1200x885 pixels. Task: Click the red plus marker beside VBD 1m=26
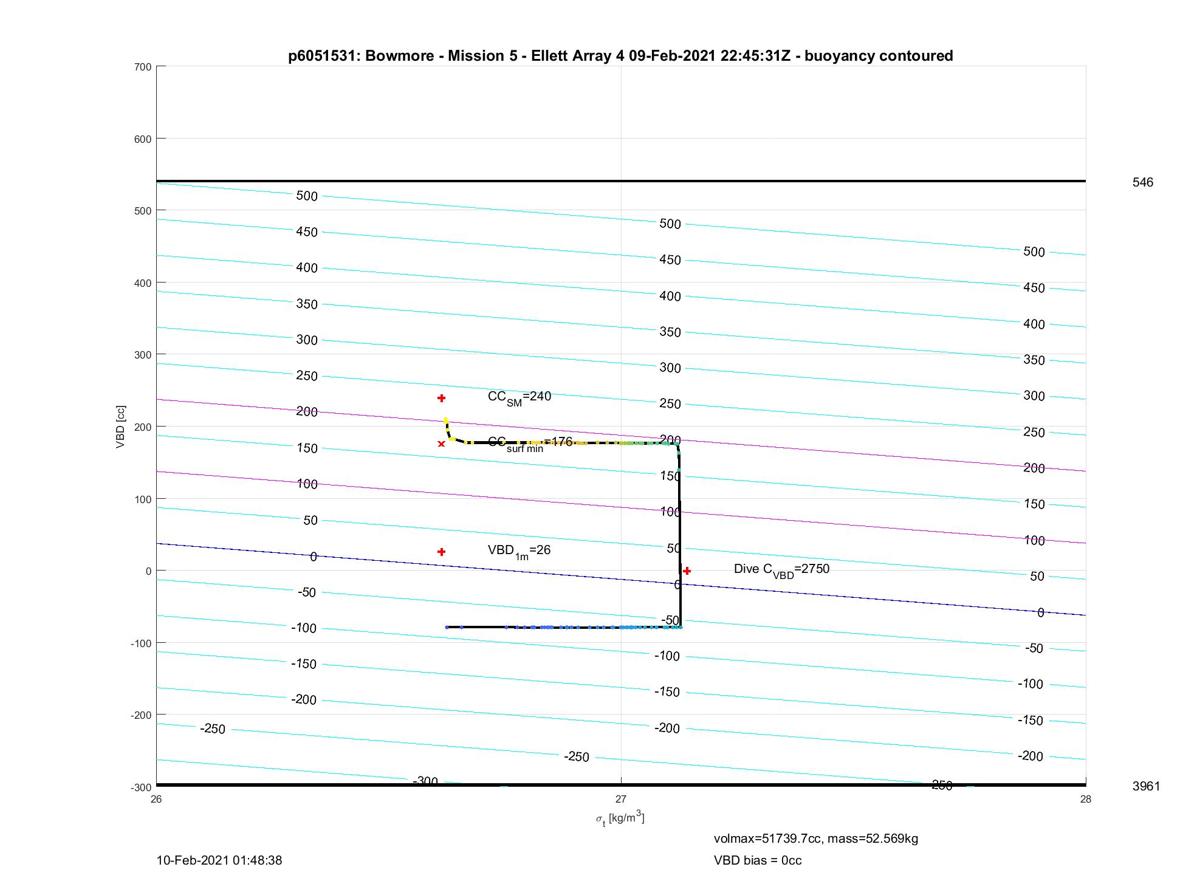point(441,552)
